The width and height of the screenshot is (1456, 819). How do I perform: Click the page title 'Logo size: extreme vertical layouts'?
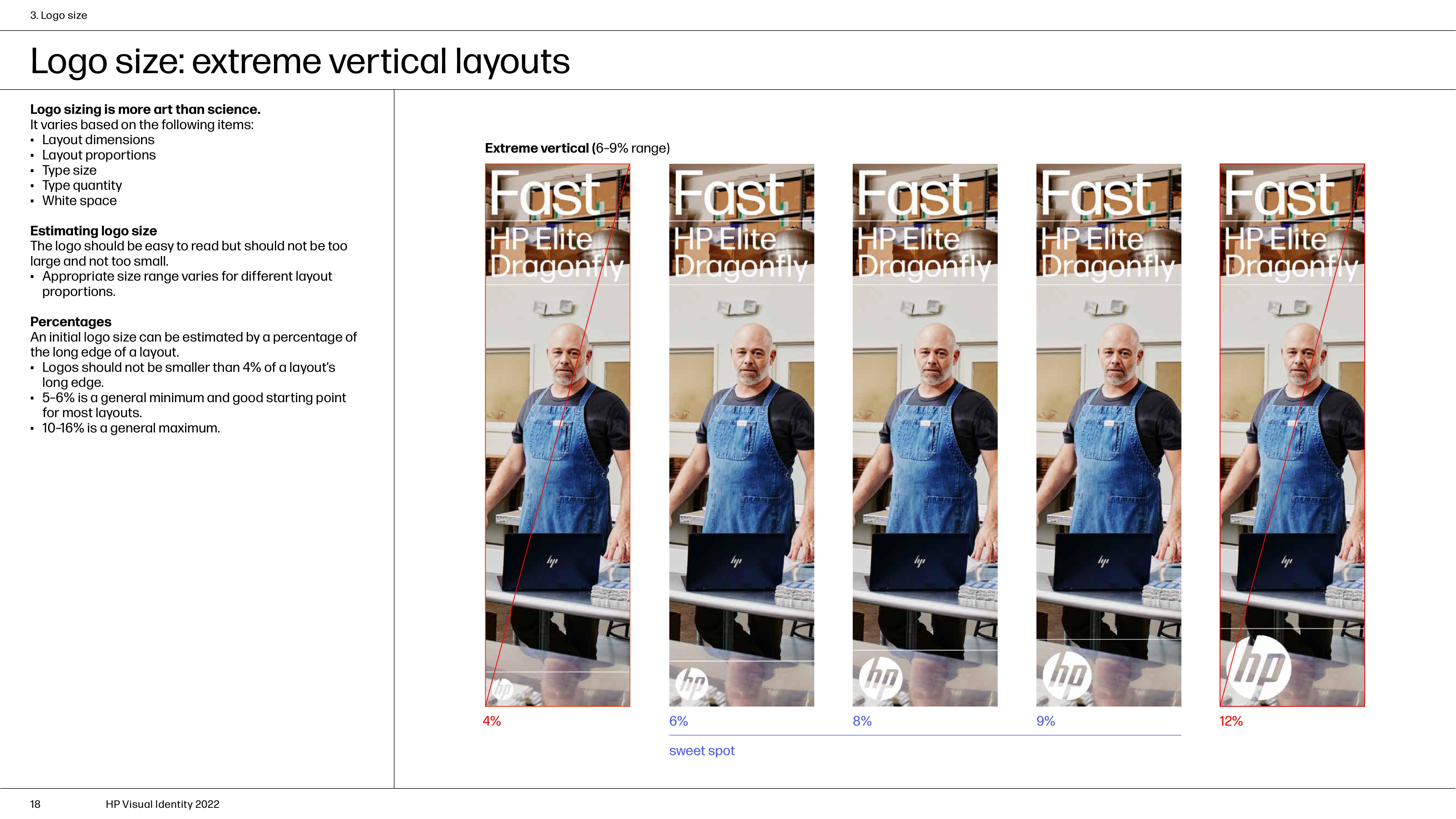[x=300, y=61]
